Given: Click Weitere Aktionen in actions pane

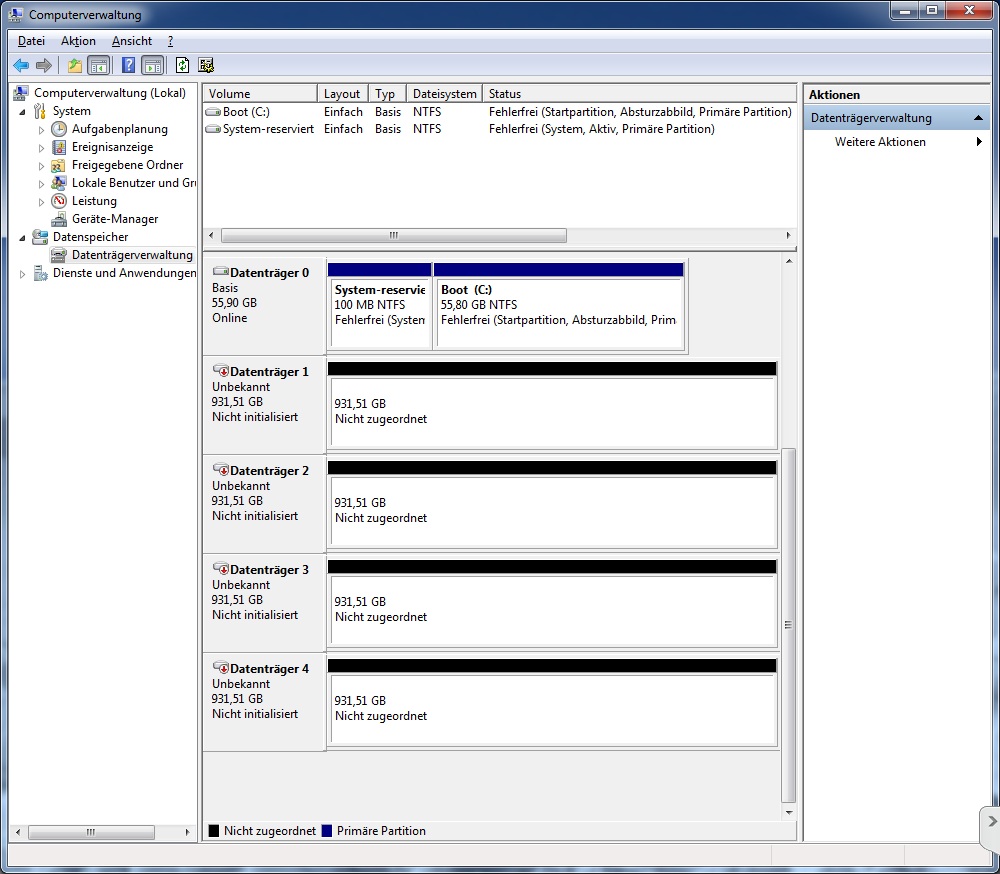Looking at the screenshot, I should click(x=880, y=142).
